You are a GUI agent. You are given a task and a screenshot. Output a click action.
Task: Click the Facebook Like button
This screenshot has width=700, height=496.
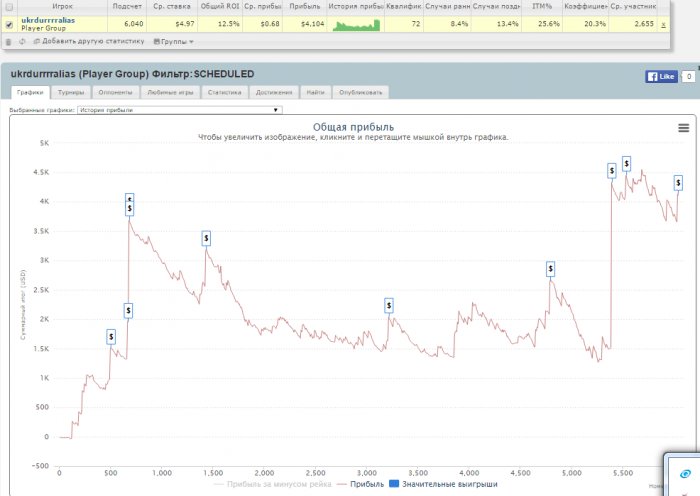point(661,77)
